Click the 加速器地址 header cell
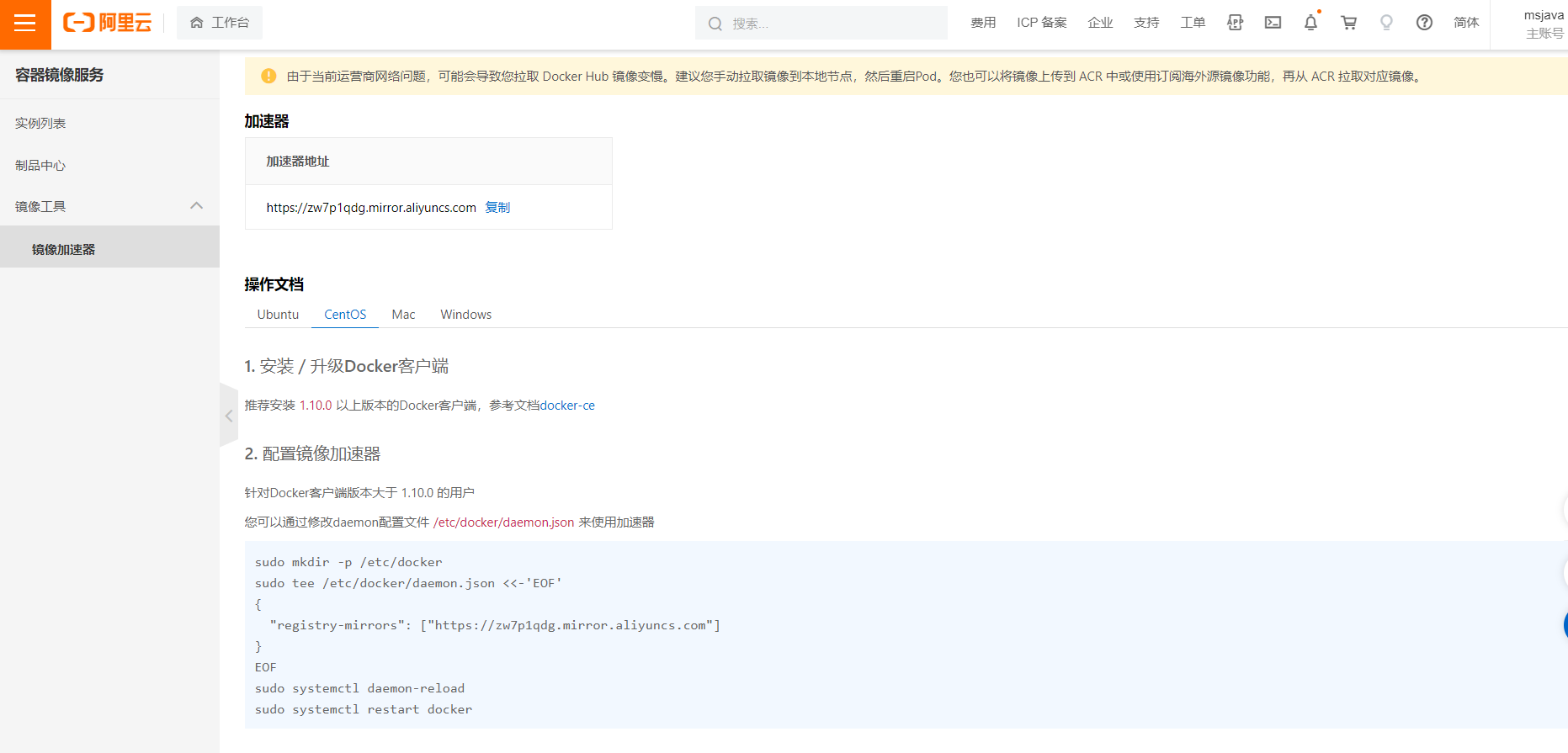This screenshot has width=1568, height=753. [x=428, y=161]
